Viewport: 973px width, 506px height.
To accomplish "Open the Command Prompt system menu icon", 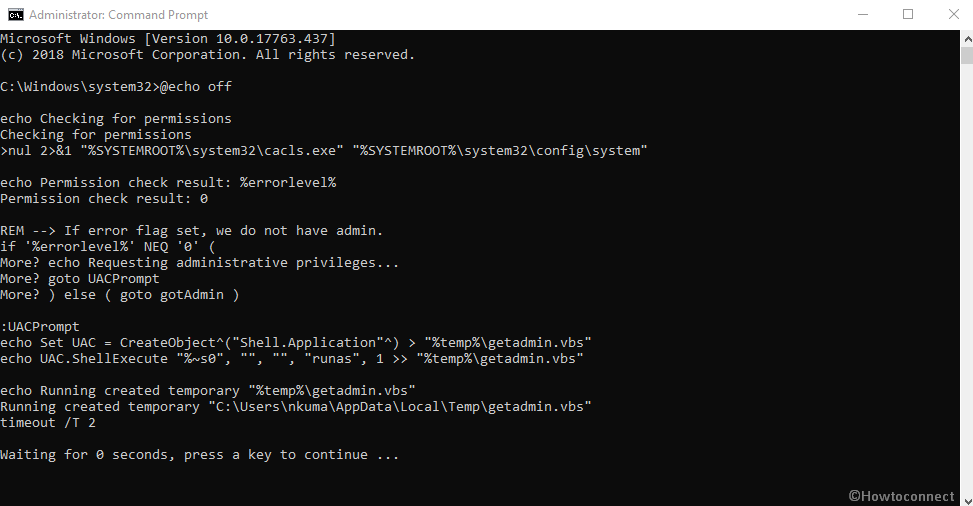I will 15,14.
